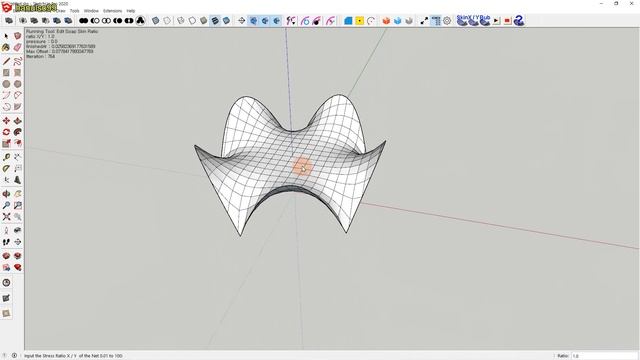The height and width of the screenshot is (360, 640).
Task: Click the 'Iteration : 764' text
Action: [x=40, y=56]
